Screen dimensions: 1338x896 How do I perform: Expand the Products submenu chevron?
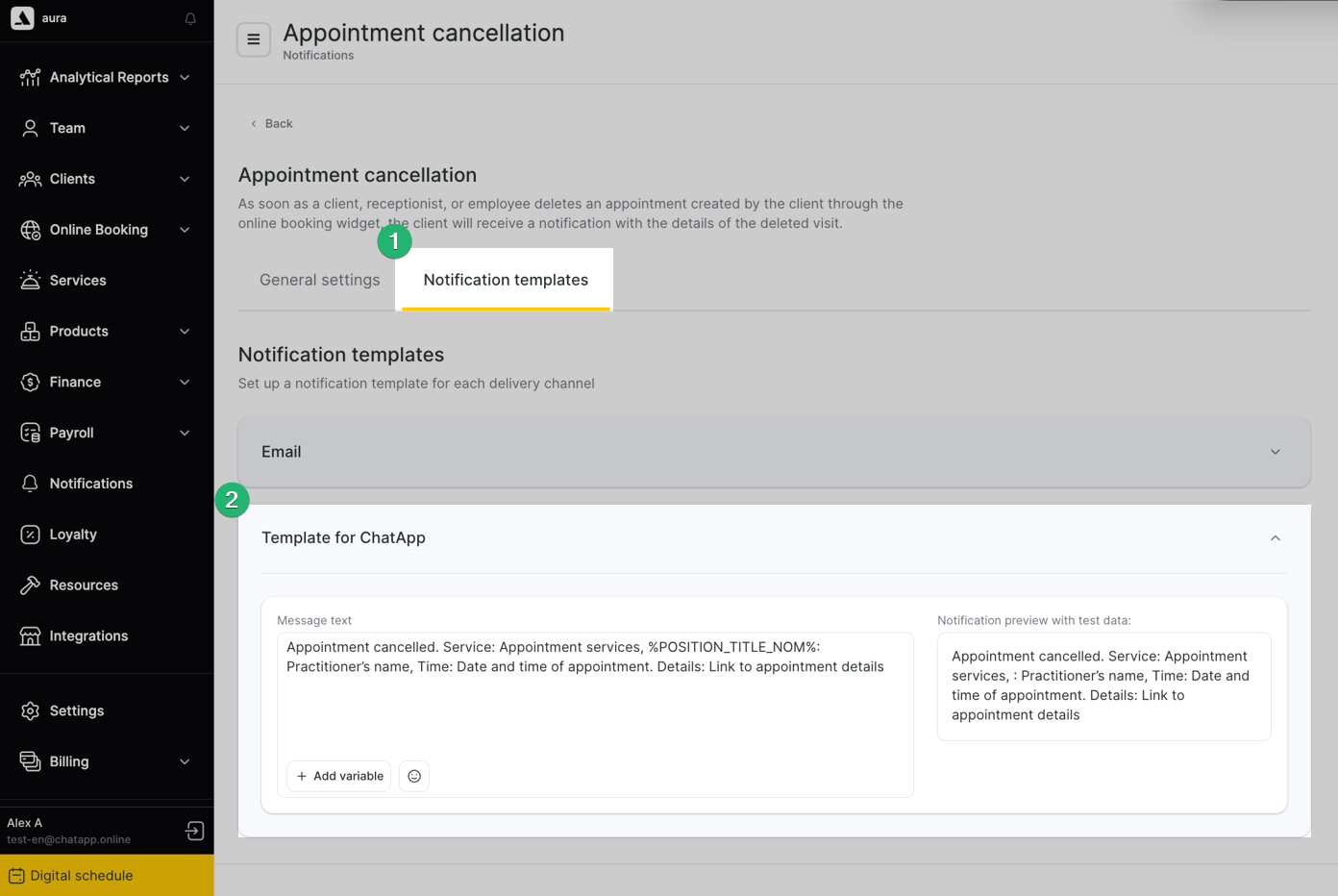click(x=185, y=331)
